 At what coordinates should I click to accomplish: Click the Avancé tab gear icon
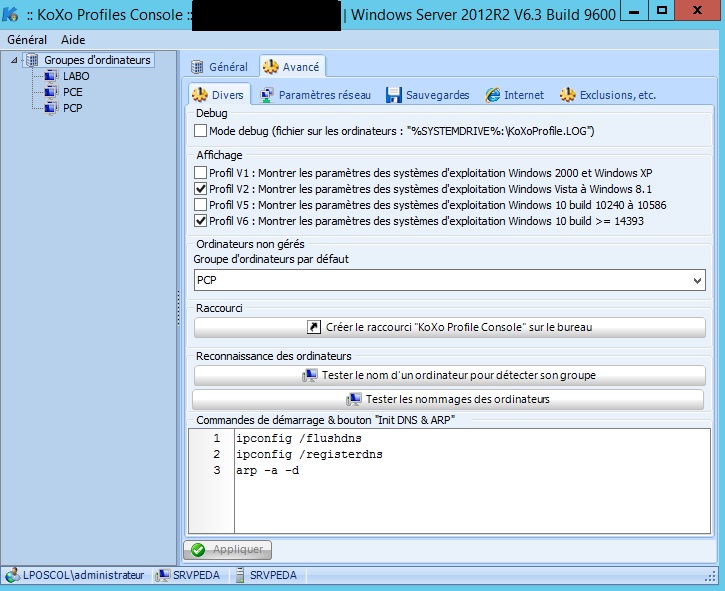[270, 67]
